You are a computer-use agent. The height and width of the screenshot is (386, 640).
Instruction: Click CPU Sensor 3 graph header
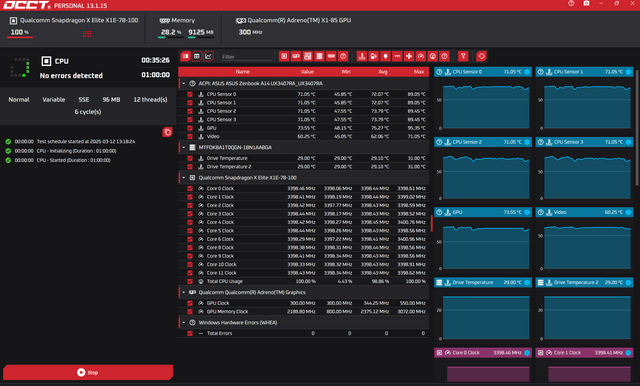pyautogui.click(x=584, y=142)
